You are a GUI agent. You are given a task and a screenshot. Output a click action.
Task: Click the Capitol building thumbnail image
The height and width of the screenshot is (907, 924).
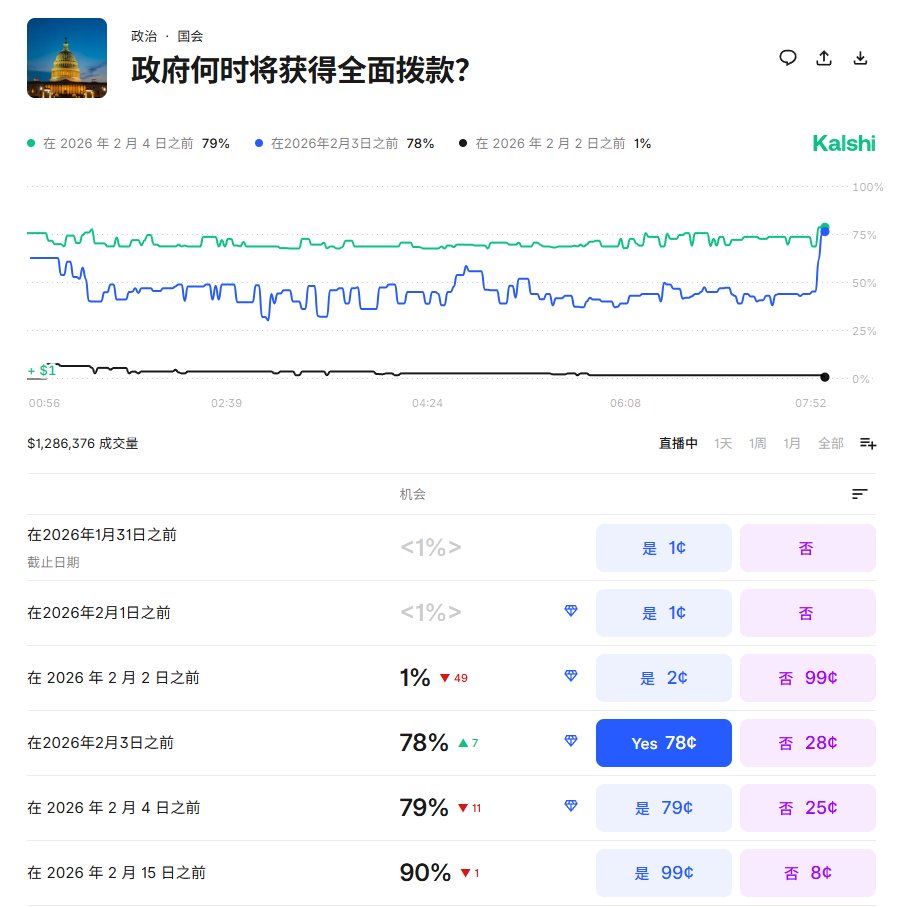click(x=67, y=58)
